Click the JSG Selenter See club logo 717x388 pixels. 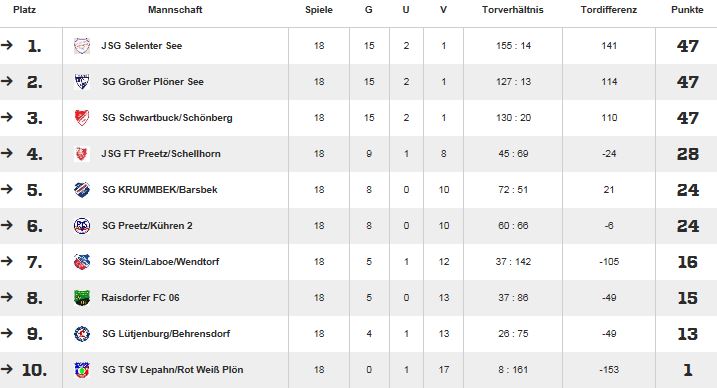(82, 46)
